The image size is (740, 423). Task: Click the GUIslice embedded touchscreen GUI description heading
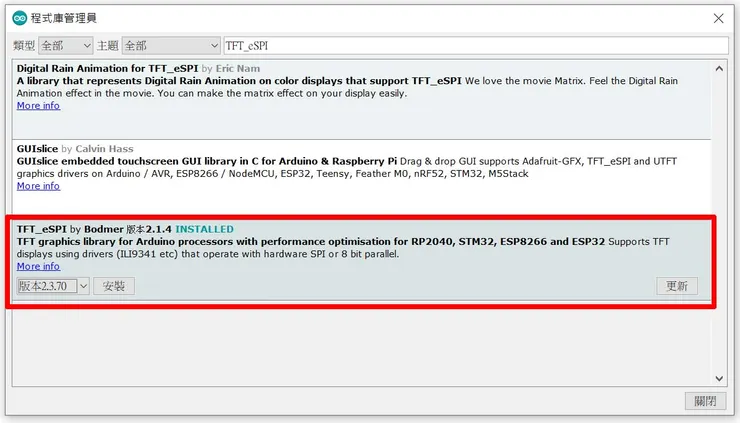pos(207,161)
